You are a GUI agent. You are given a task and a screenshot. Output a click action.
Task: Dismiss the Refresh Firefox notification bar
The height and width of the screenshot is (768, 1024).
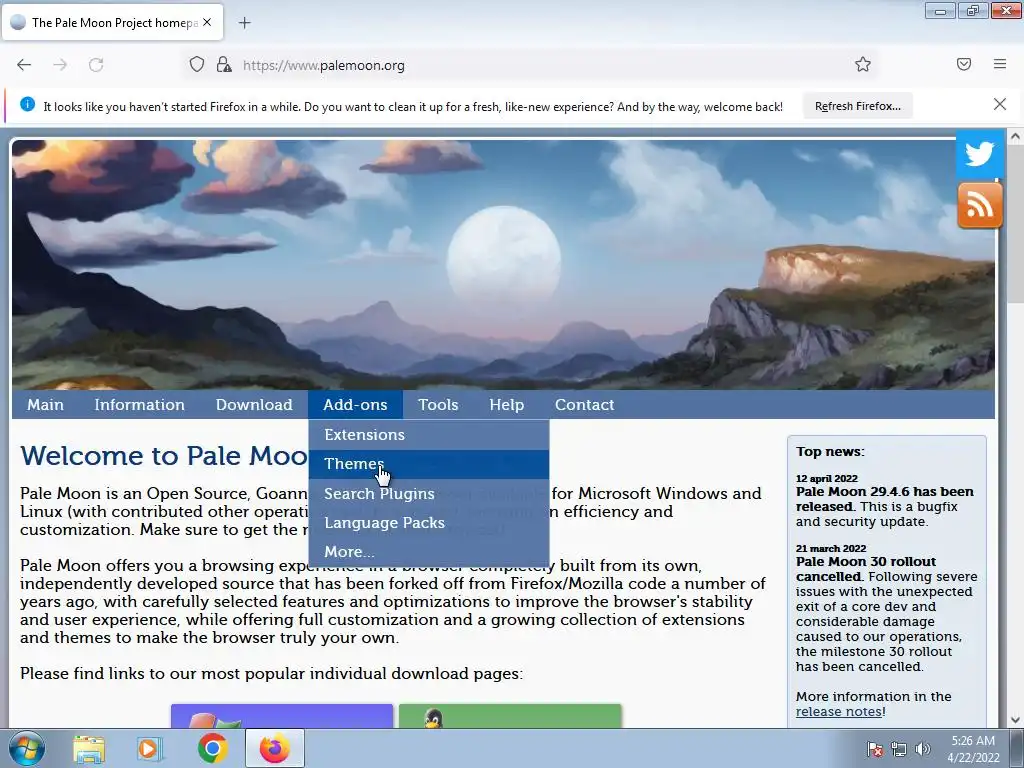pyautogui.click(x=1000, y=104)
